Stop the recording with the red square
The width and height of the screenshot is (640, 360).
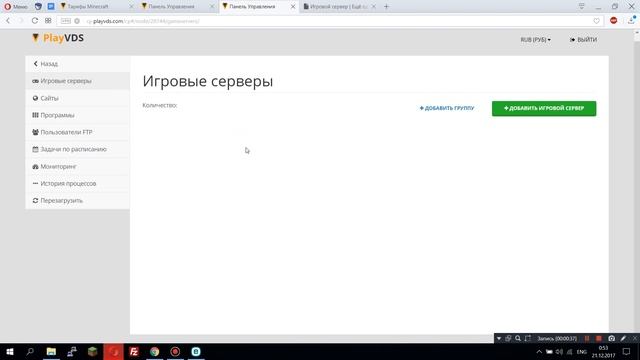pyautogui.click(x=599, y=338)
